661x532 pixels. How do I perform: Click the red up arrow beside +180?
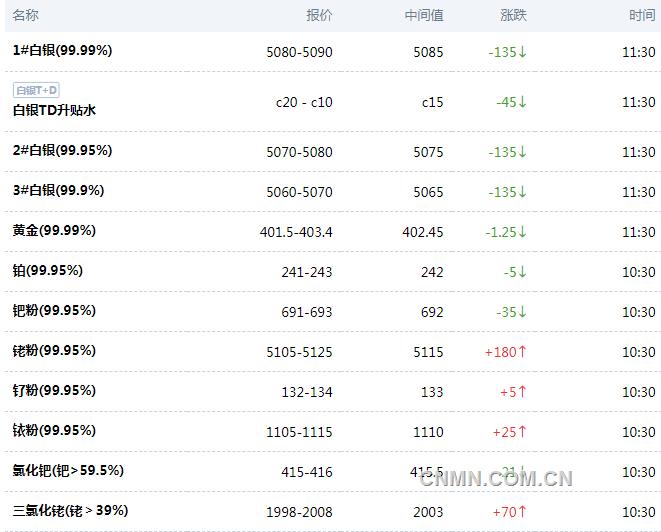point(522,351)
